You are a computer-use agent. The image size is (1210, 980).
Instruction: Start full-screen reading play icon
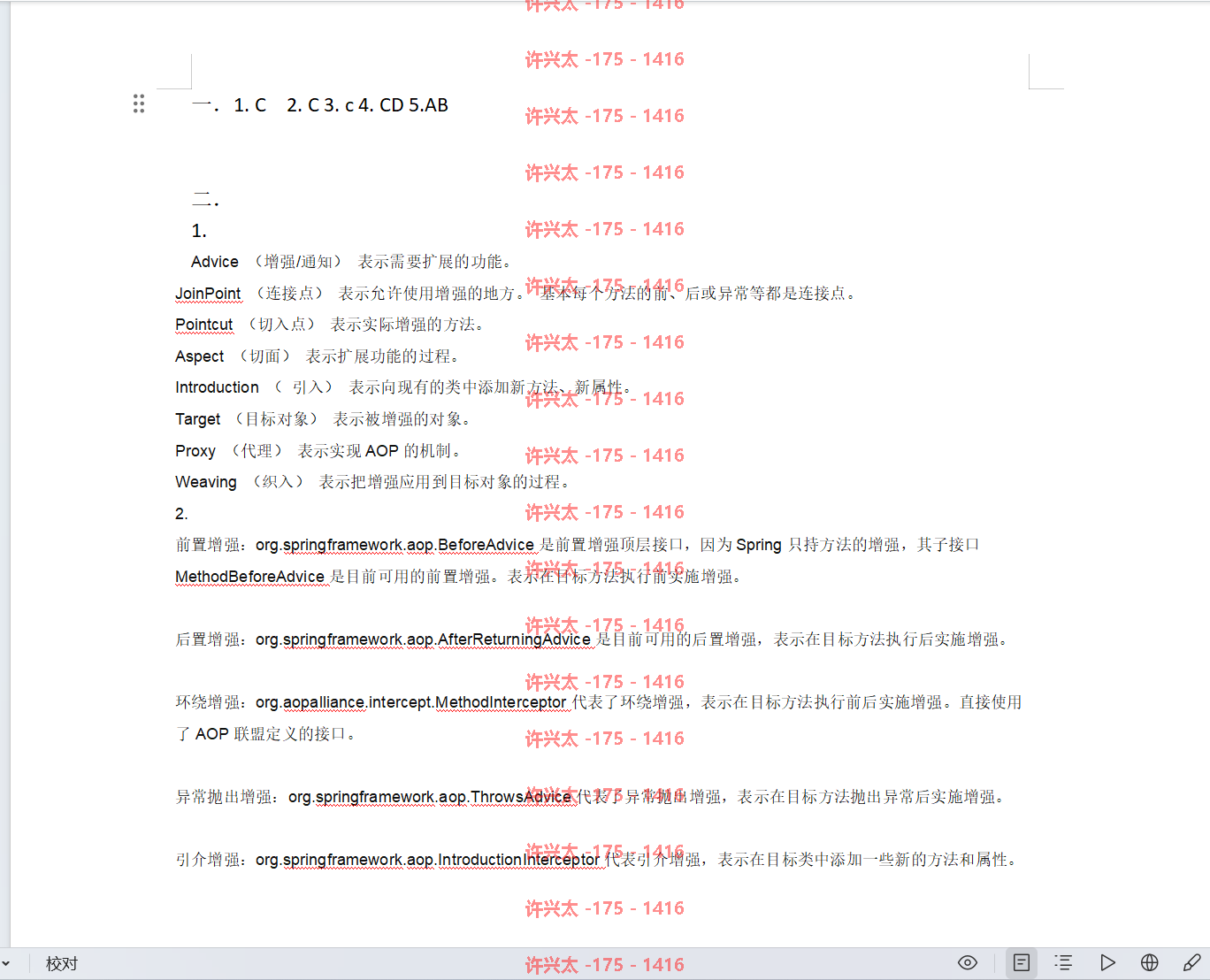[x=1107, y=962]
